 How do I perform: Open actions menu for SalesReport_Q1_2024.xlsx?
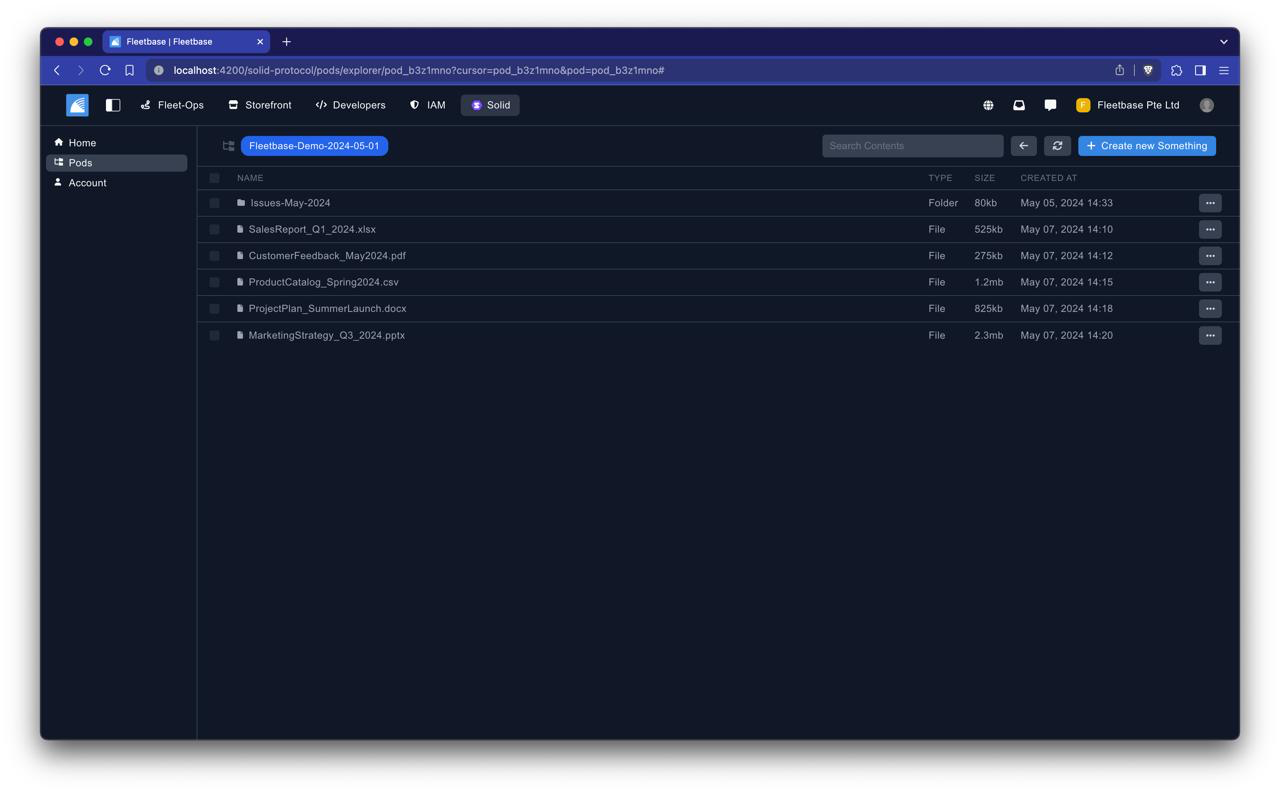[1210, 229]
